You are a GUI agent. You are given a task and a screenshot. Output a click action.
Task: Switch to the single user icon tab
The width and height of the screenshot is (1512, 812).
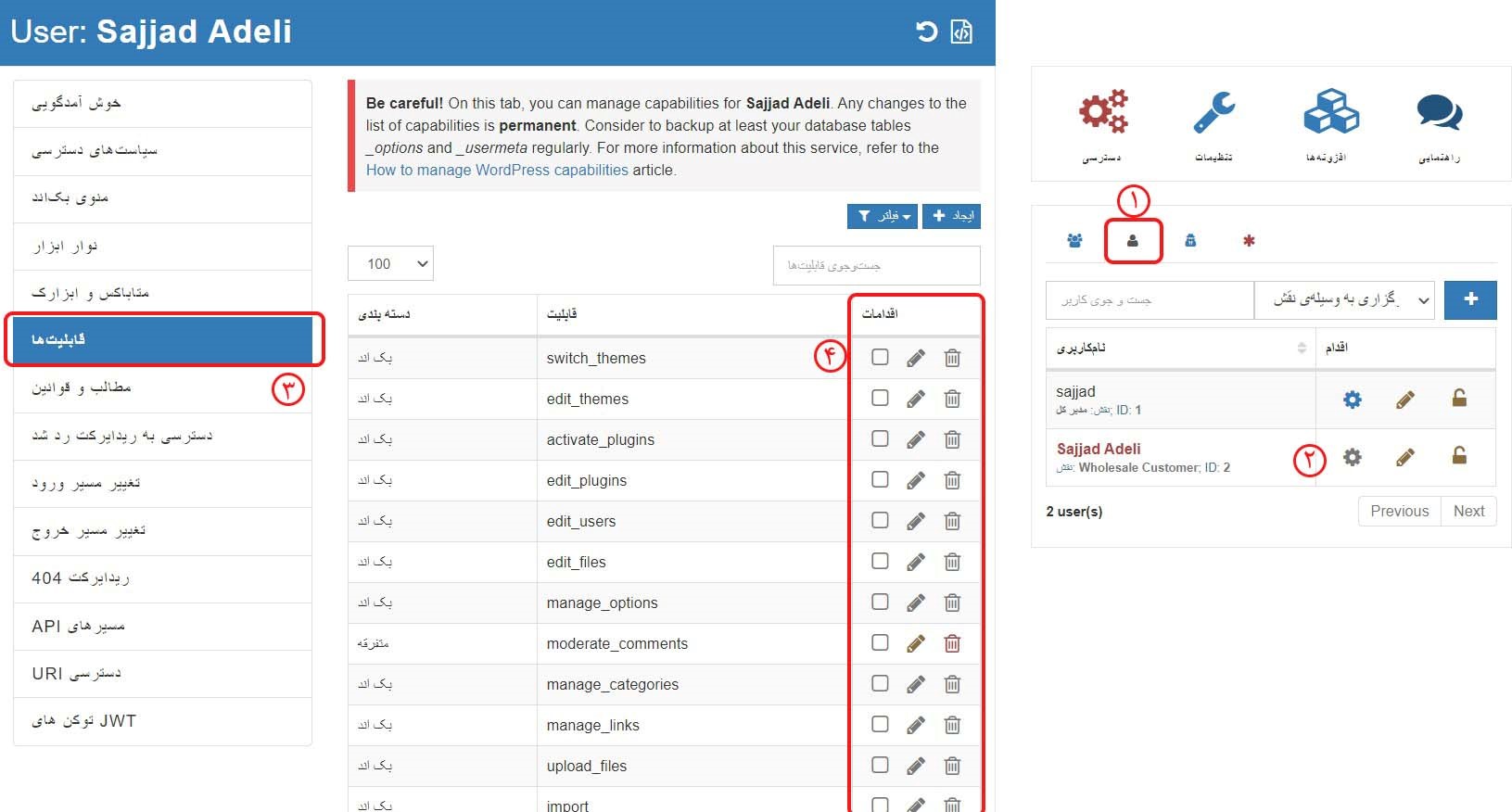1132,241
